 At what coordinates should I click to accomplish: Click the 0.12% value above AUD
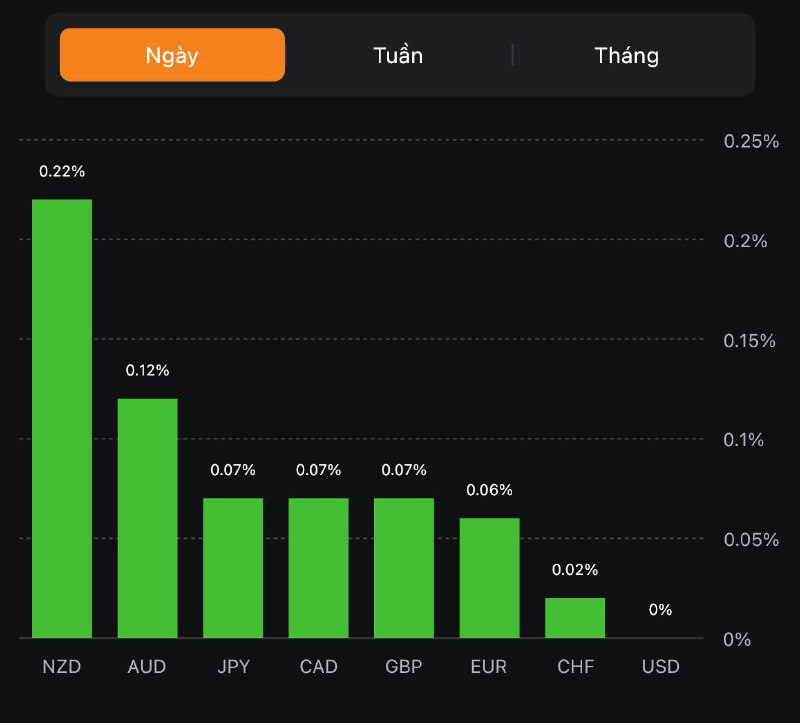click(148, 370)
